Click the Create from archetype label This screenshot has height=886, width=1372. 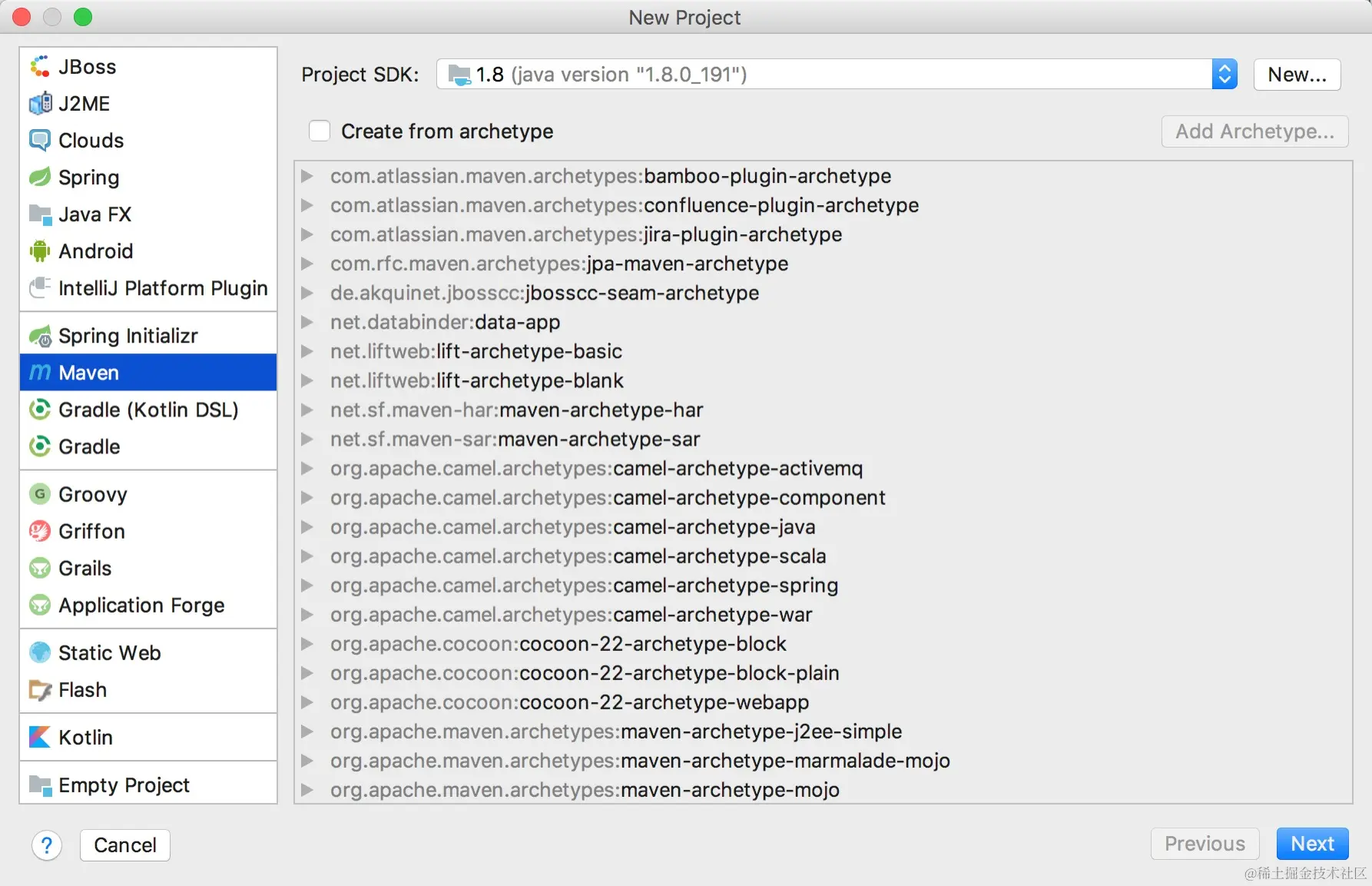coord(447,131)
